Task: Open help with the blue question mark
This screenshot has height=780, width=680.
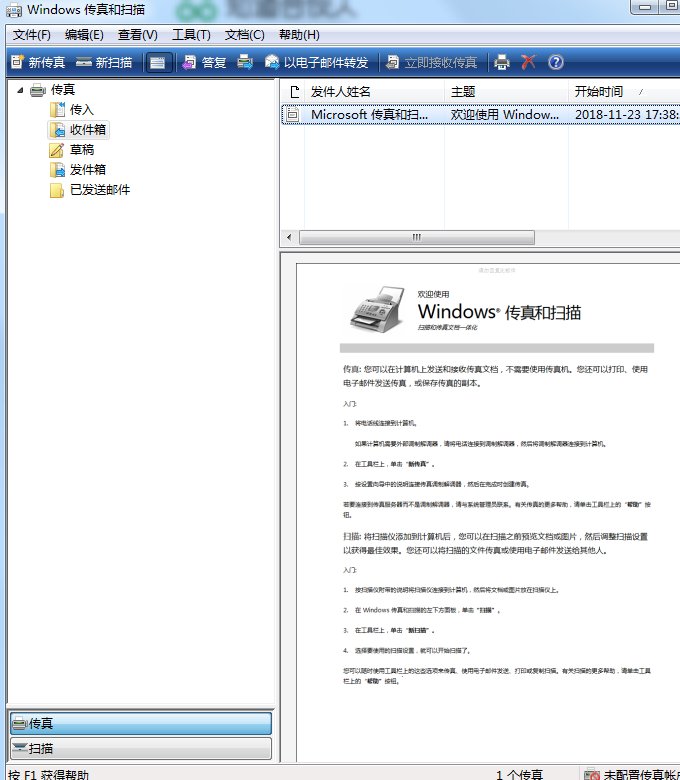Action: (556, 62)
